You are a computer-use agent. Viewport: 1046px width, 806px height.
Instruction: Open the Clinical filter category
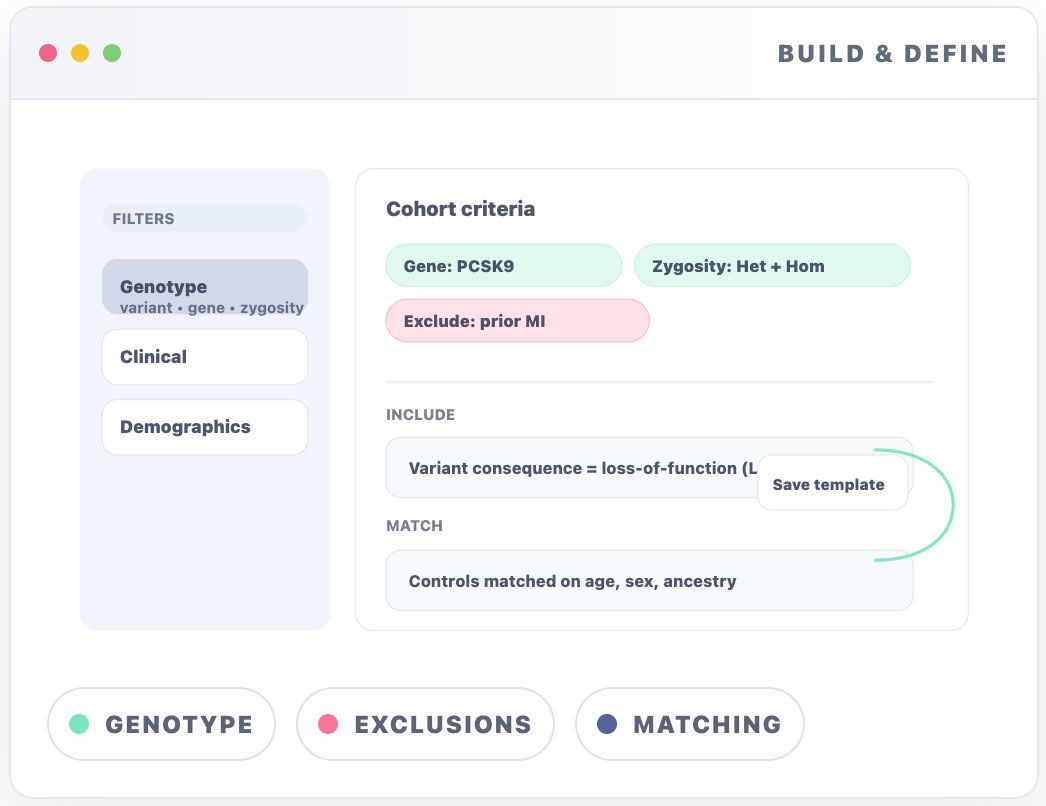coord(204,357)
